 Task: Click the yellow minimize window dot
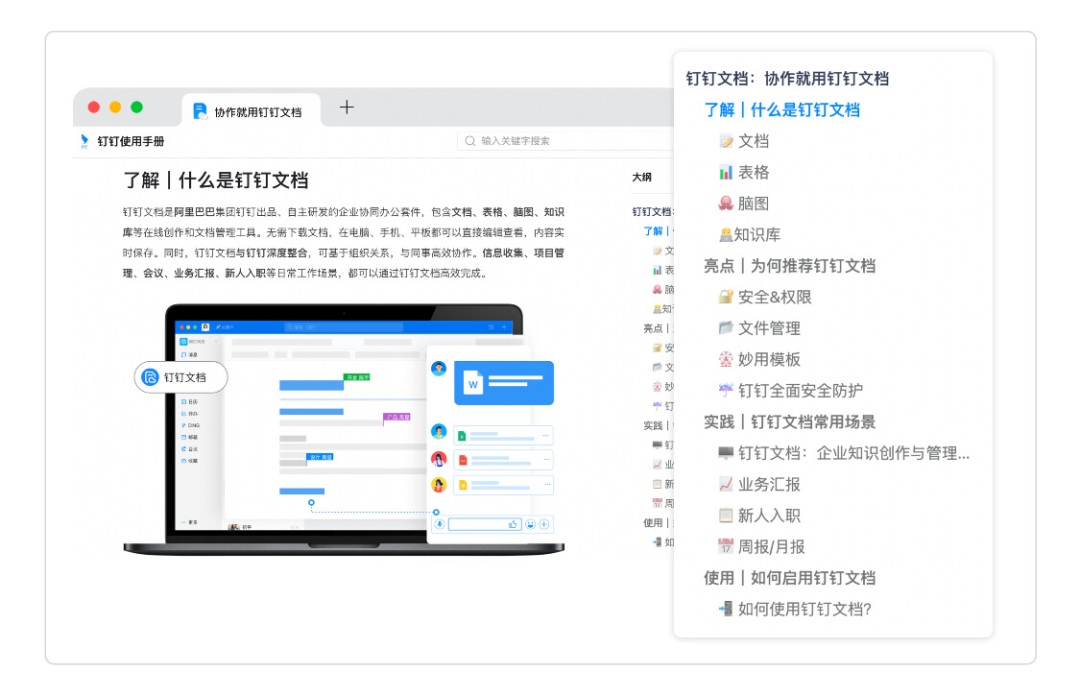(x=115, y=107)
